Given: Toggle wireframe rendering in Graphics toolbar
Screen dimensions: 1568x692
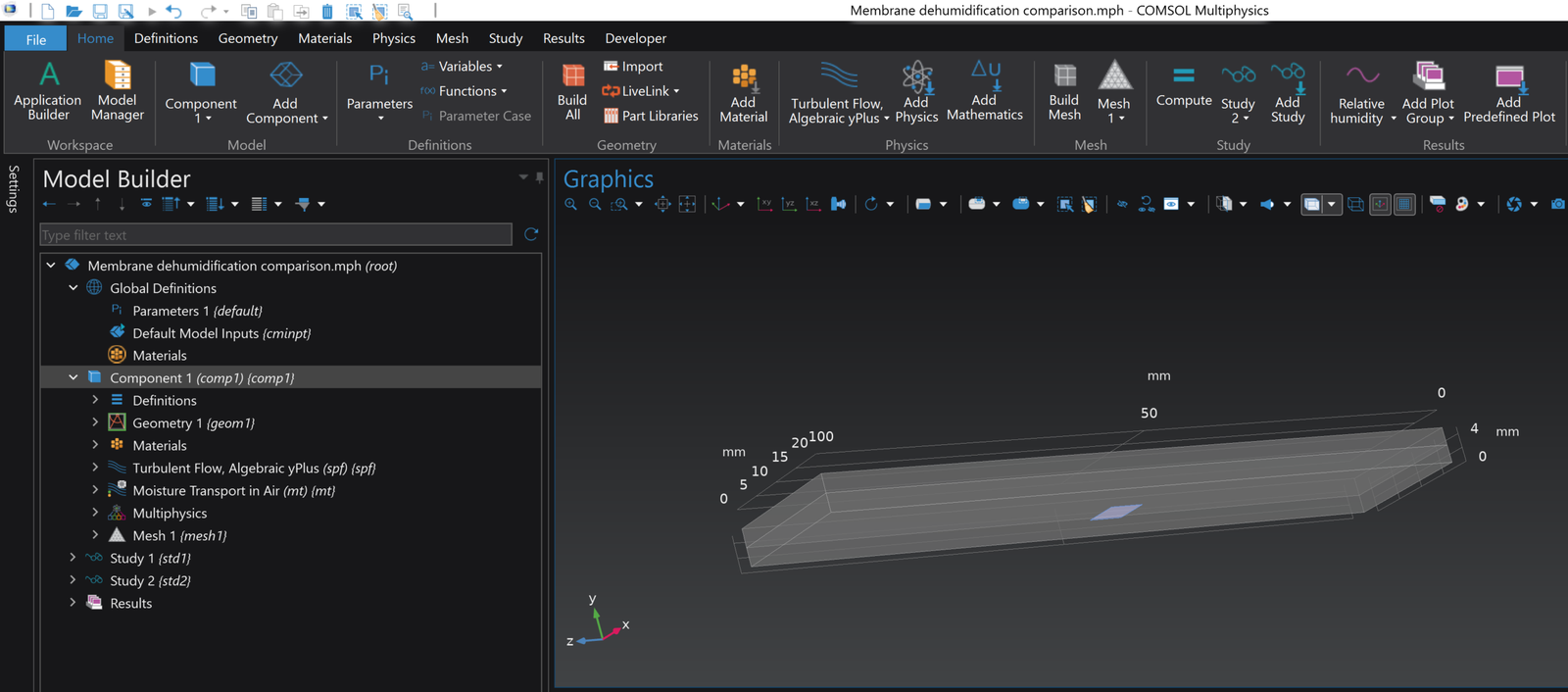Looking at the screenshot, I should pos(1355,204).
